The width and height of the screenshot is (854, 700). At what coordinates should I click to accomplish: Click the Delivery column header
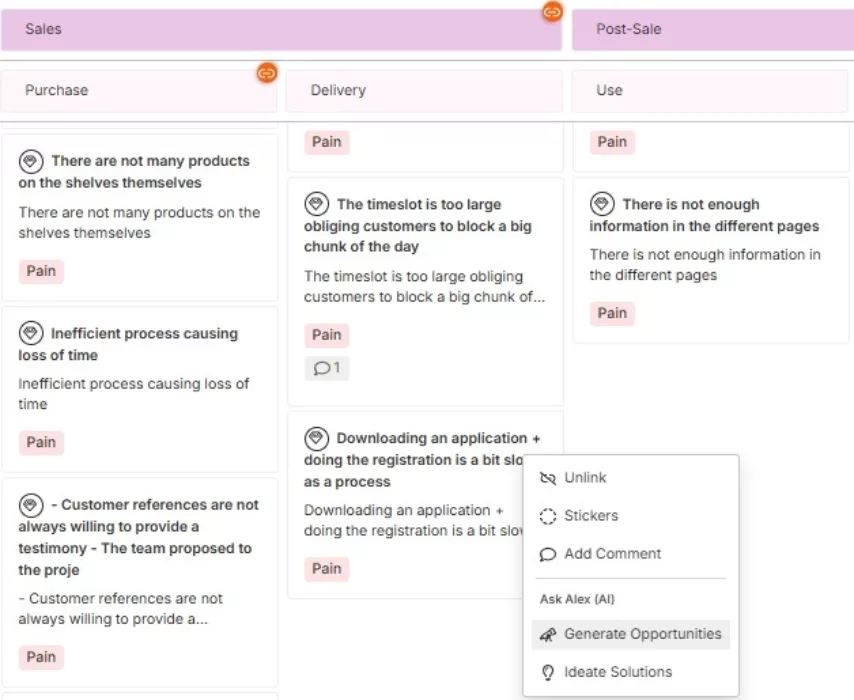[x=424, y=91]
